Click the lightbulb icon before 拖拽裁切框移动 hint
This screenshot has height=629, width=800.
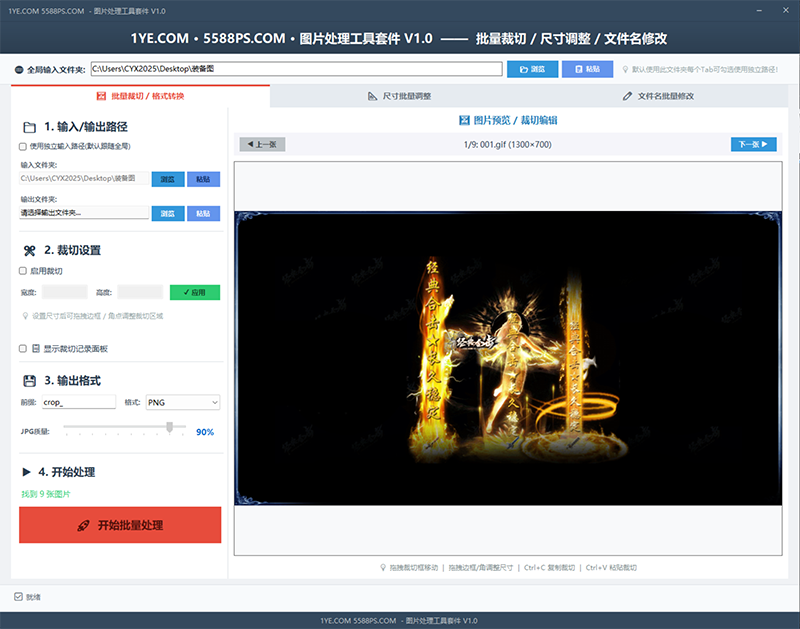tap(383, 567)
